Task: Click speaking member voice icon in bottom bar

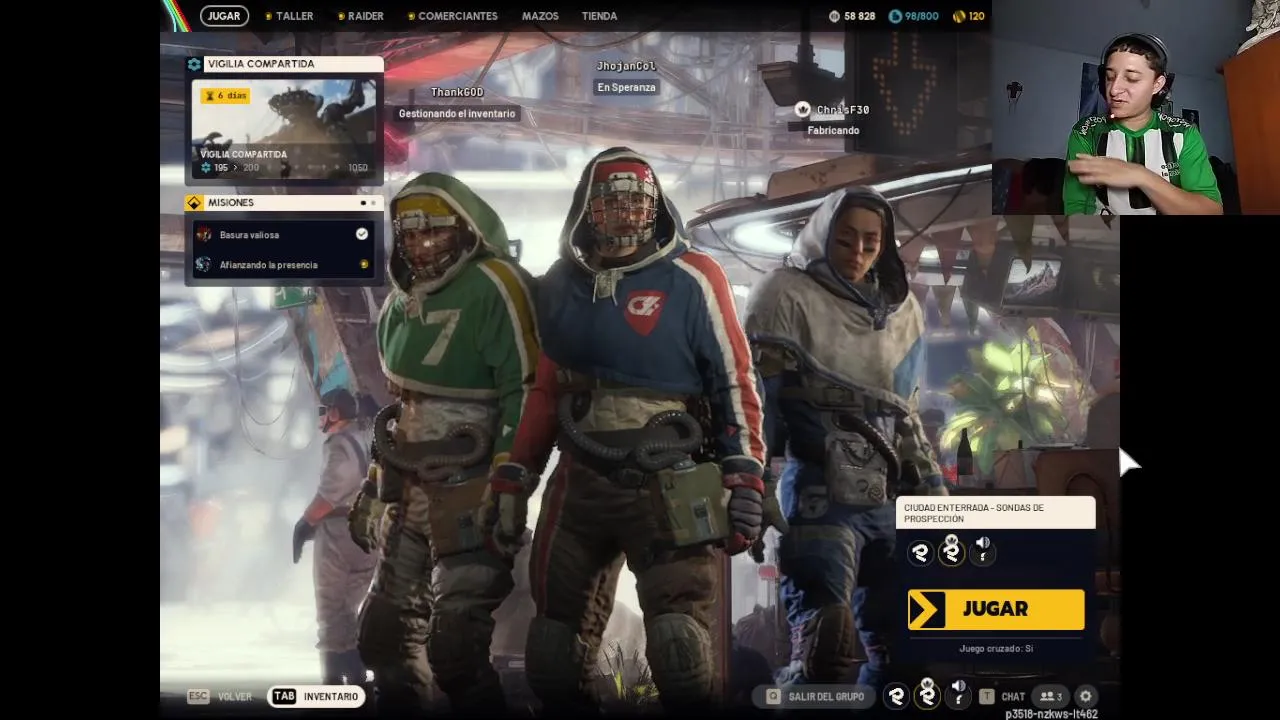Action: tap(958, 693)
